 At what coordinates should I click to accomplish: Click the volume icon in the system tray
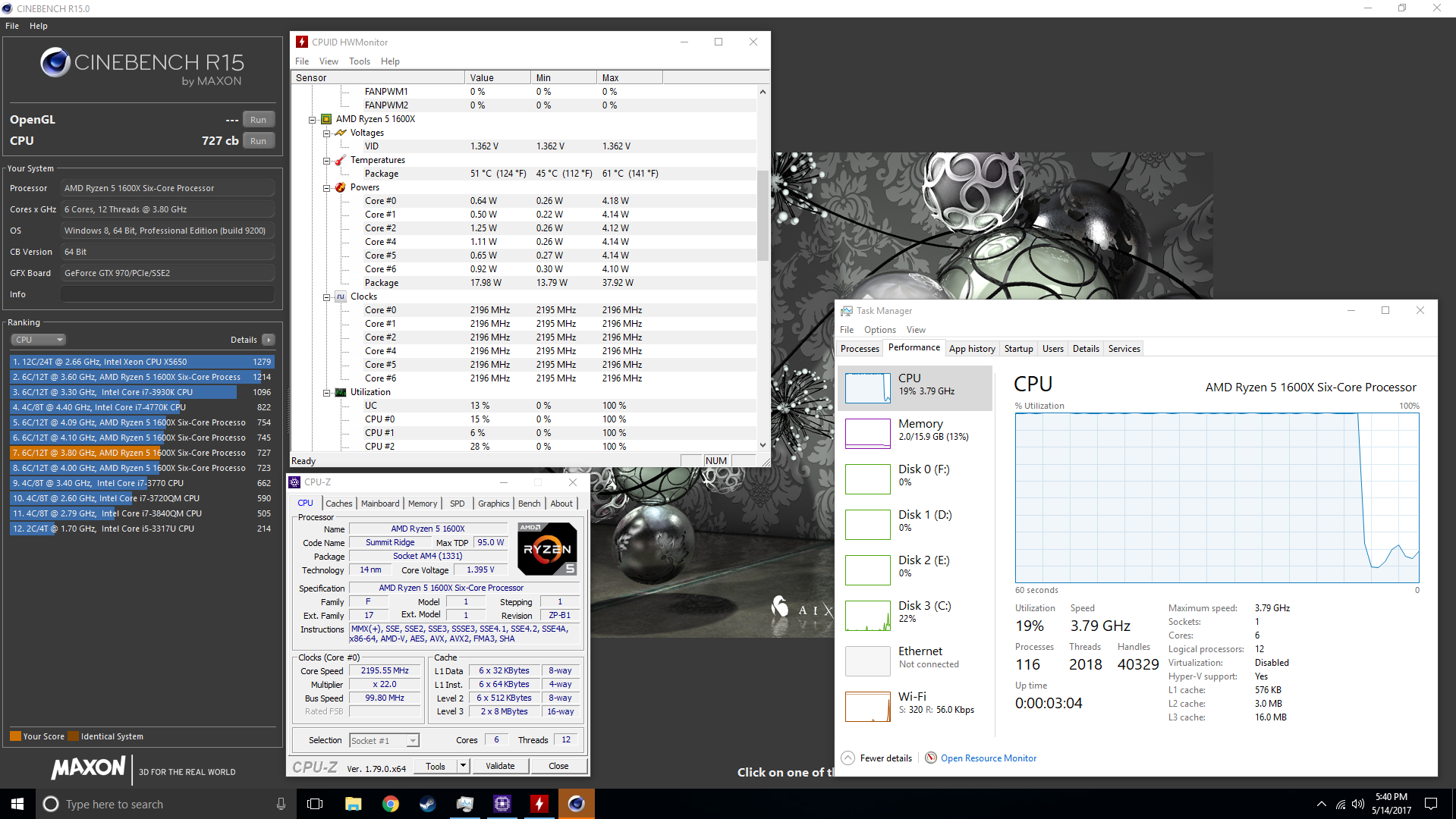click(1358, 804)
